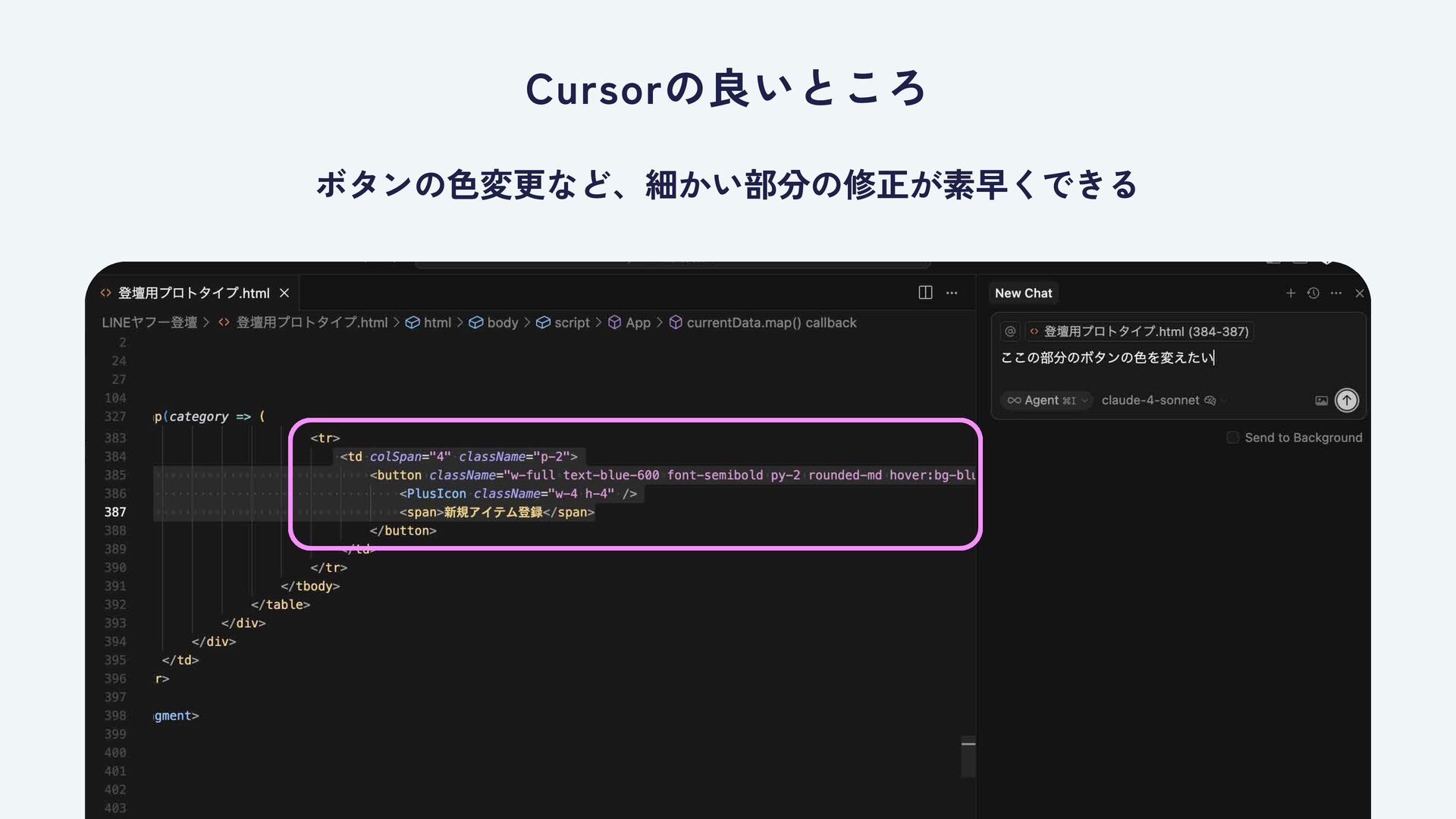Open editor more actions ellipsis
The height and width of the screenshot is (819, 1456).
click(x=952, y=293)
